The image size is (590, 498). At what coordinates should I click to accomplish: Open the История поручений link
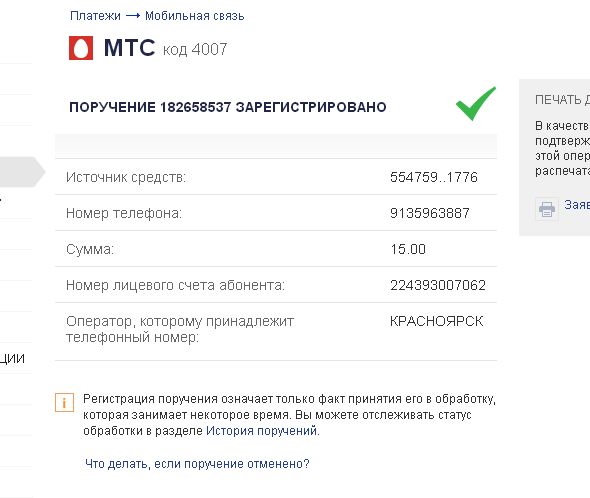(x=262, y=431)
